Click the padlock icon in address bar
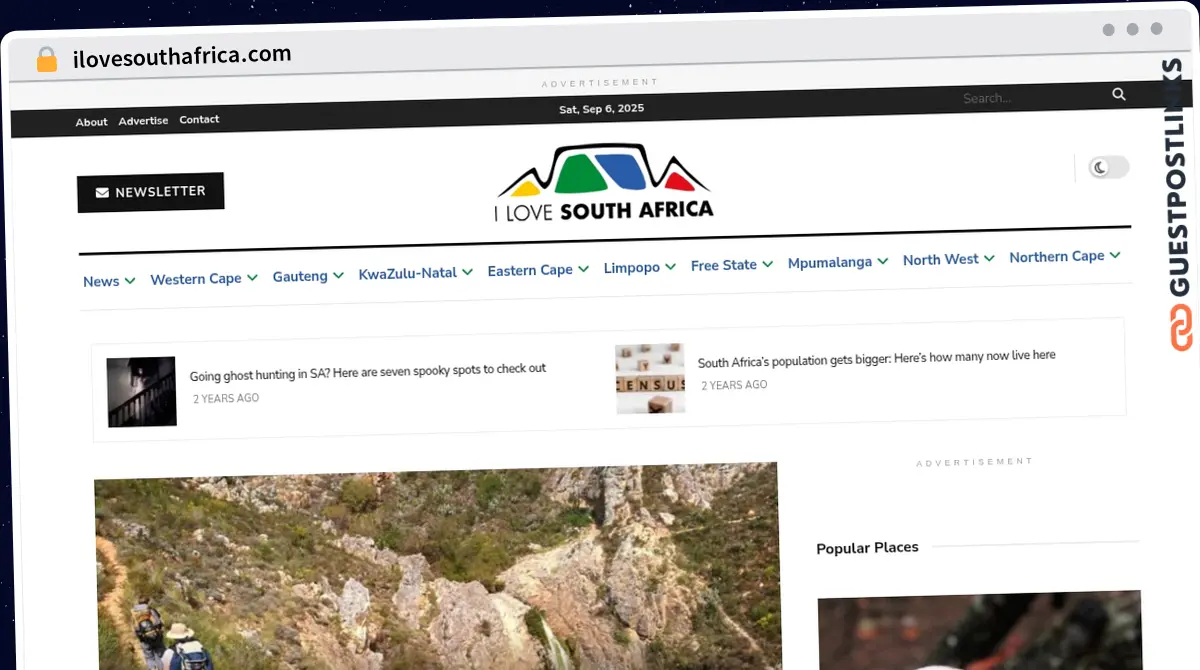This screenshot has width=1200, height=670. 47,59
